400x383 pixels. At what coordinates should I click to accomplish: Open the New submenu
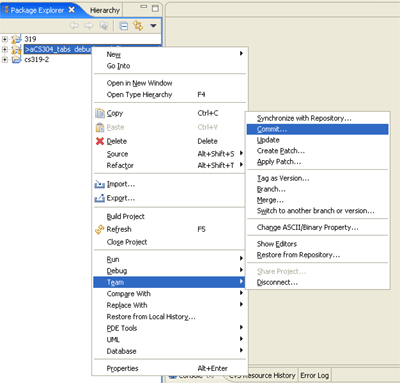coord(170,54)
